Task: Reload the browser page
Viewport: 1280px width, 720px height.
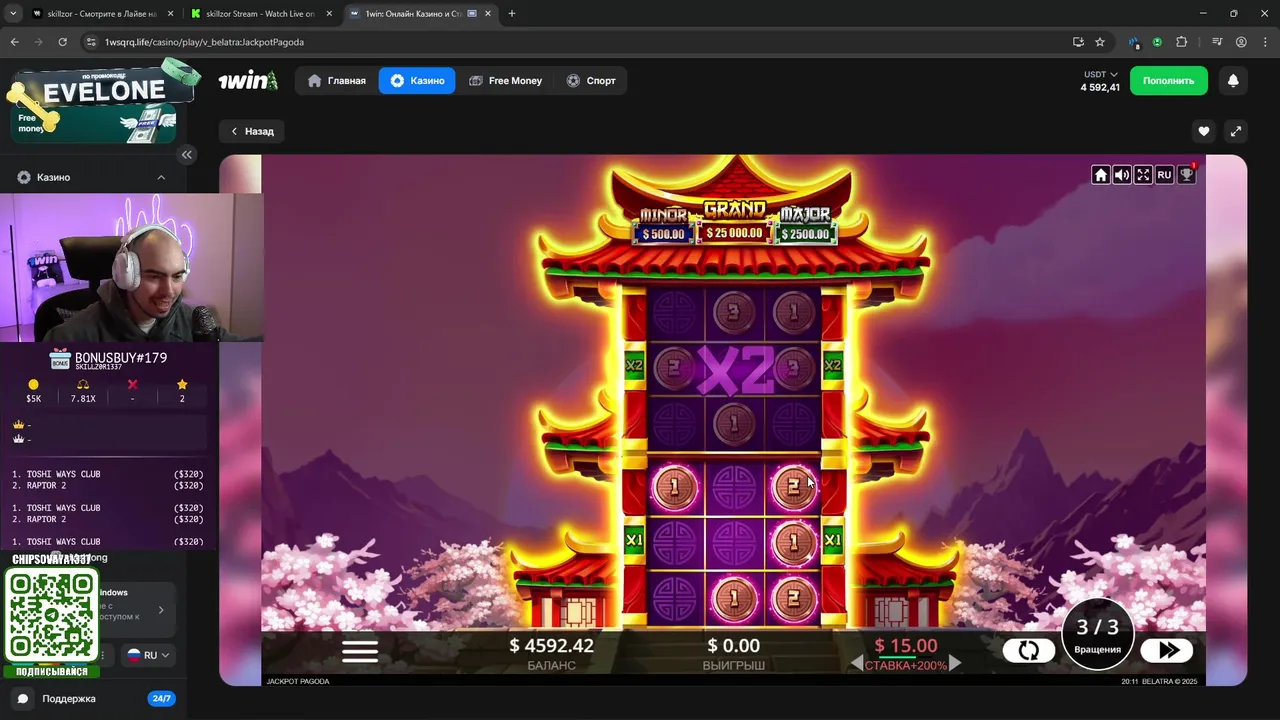Action: click(x=62, y=42)
